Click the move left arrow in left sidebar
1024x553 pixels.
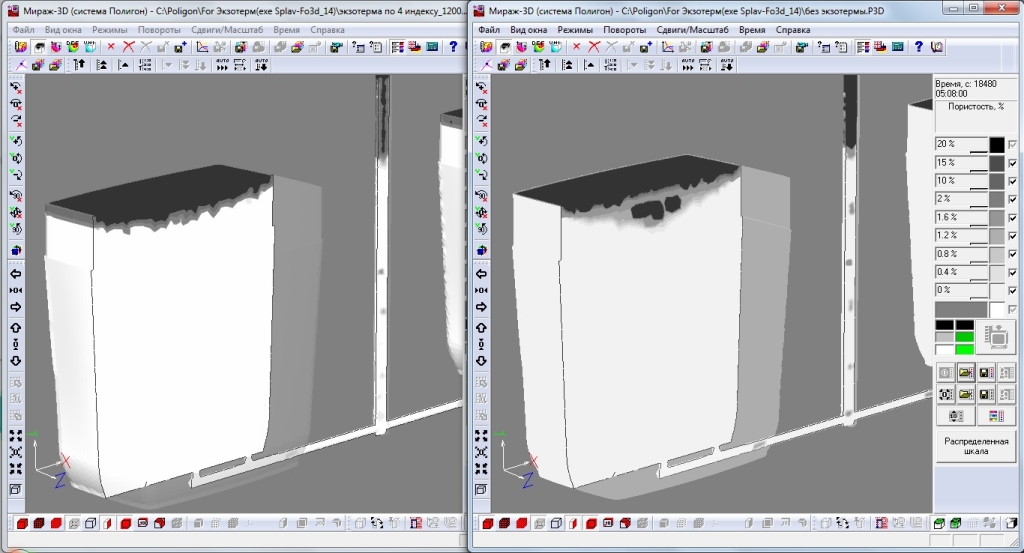(x=16, y=274)
